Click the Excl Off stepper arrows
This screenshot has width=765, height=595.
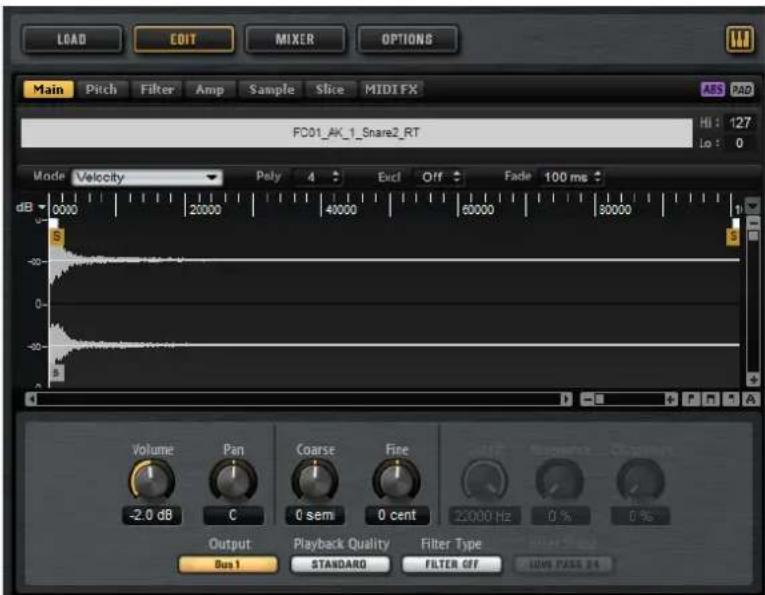(x=456, y=177)
